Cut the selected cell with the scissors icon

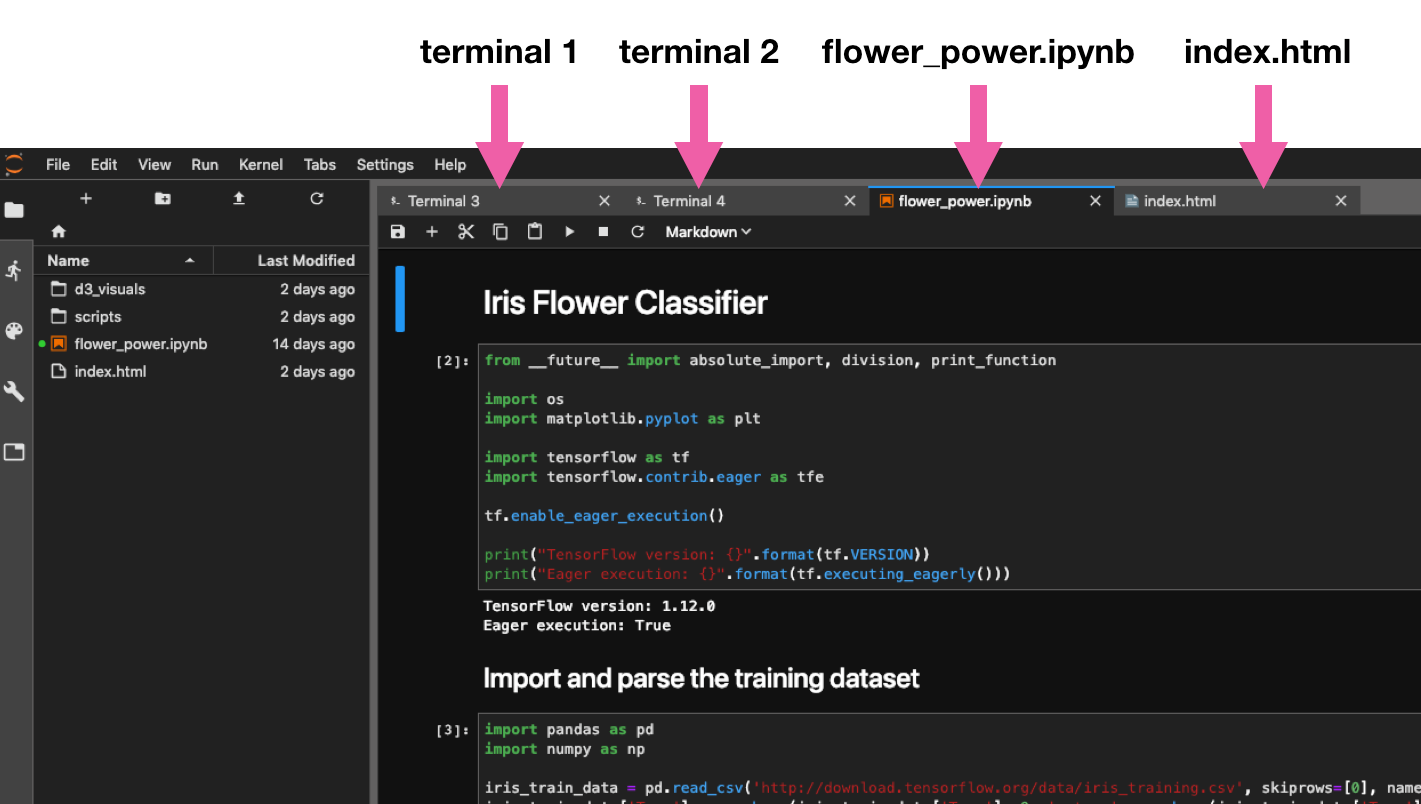pos(466,232)
